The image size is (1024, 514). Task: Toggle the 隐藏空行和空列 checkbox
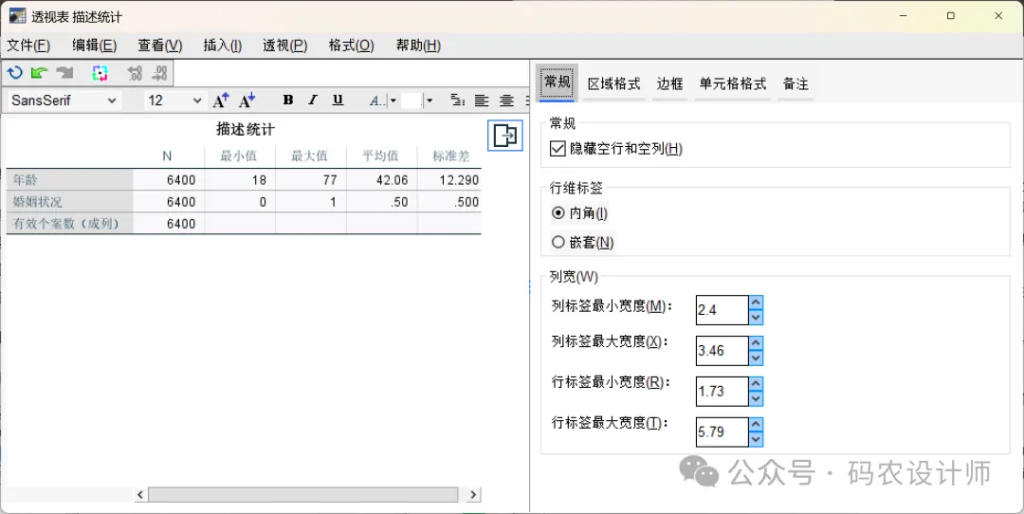558,149
